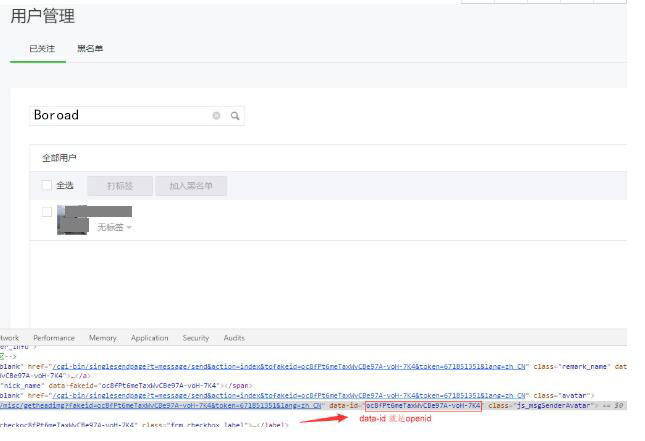
Task: Open the Application tab in DevTools
Action: (x=149, y=339)
